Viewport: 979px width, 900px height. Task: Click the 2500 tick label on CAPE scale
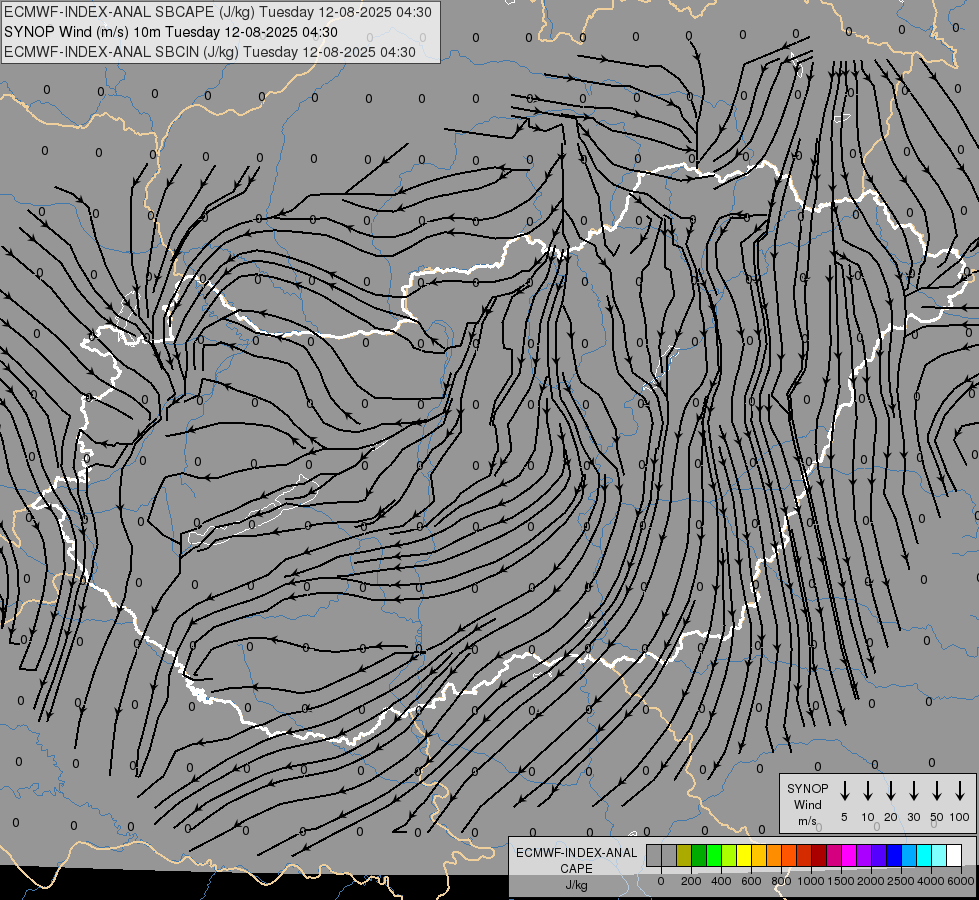click(x=901, y=881)
